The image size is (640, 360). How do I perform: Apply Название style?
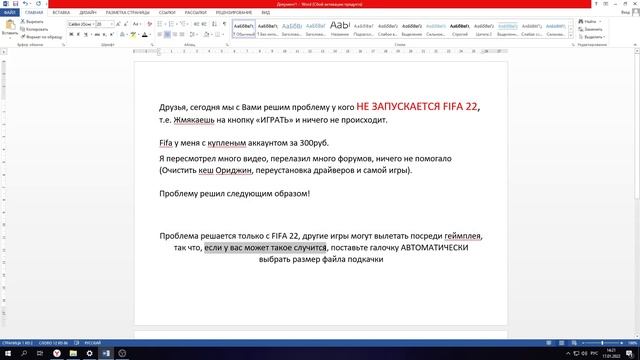(x=340, y=29)
